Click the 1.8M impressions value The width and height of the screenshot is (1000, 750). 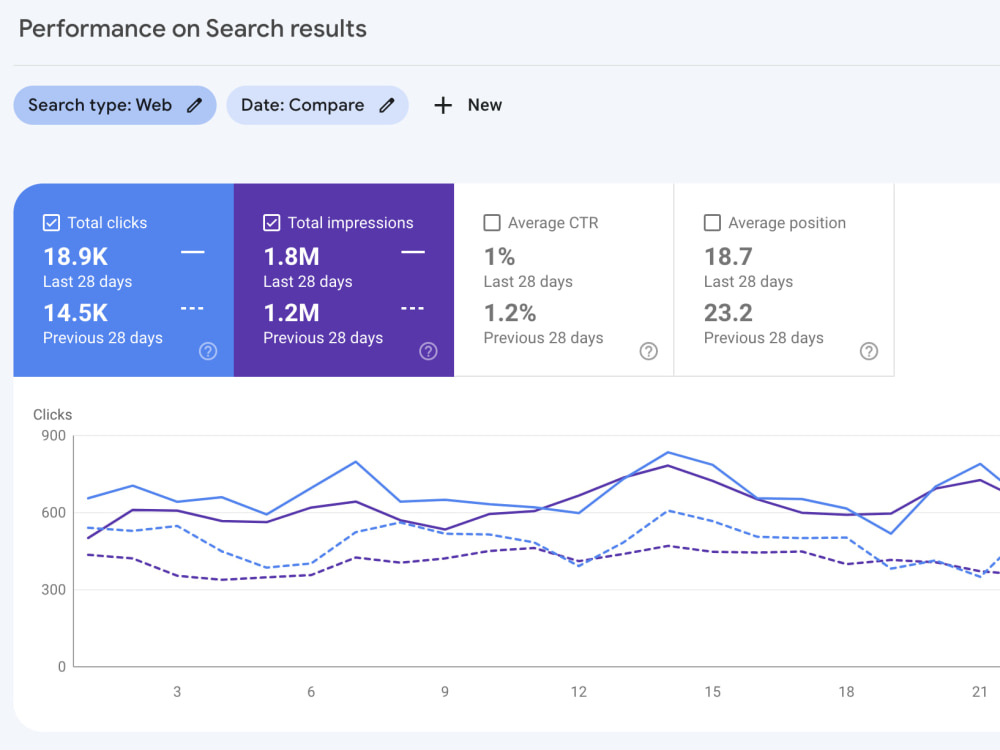[291, 257]
